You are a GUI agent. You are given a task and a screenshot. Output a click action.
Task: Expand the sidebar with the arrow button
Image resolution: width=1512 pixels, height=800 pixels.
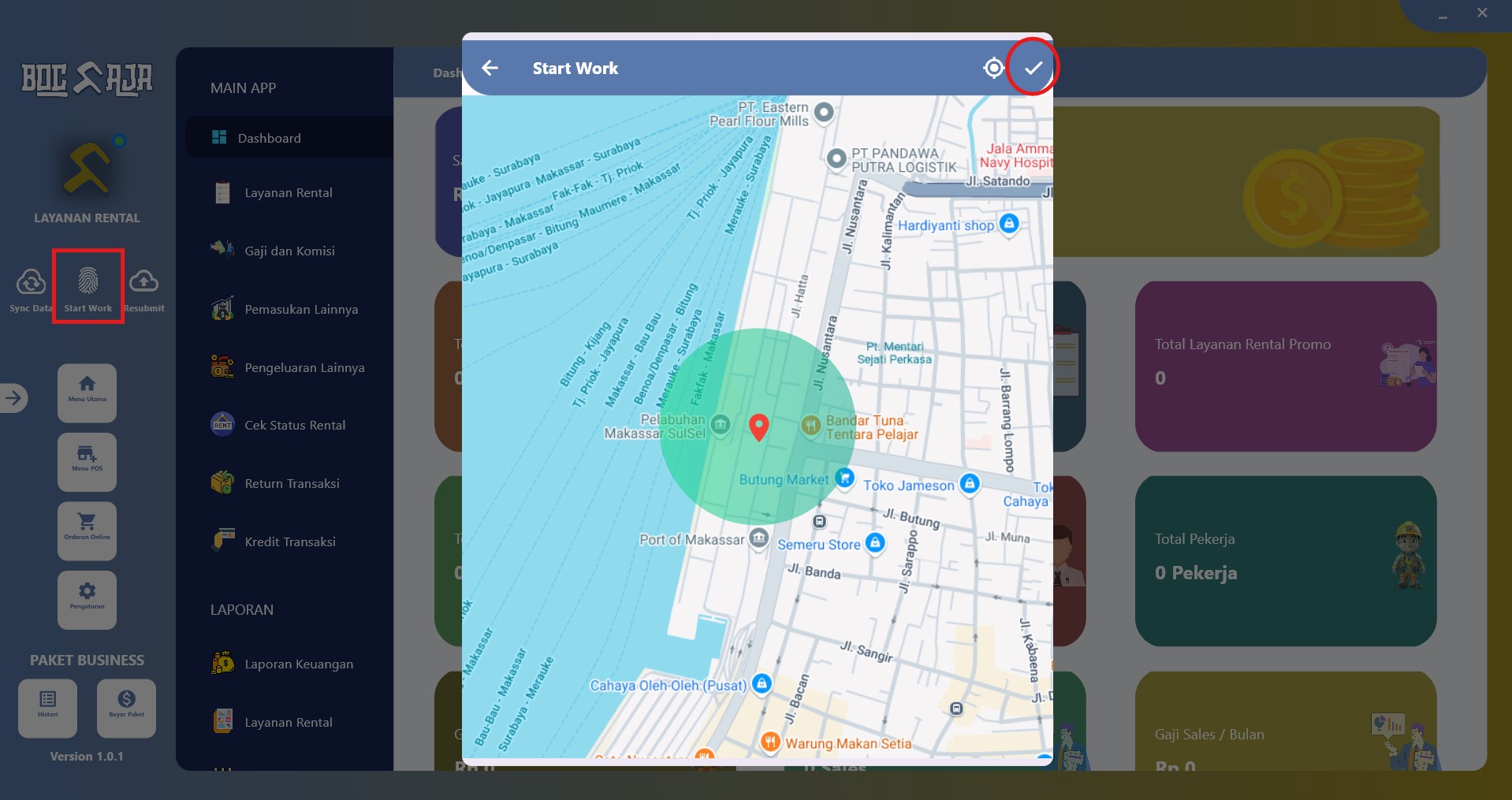(x=13, y=398)
